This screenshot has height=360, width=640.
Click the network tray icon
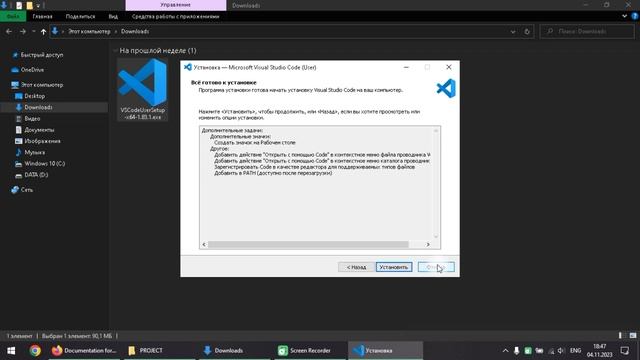point(551,351)
